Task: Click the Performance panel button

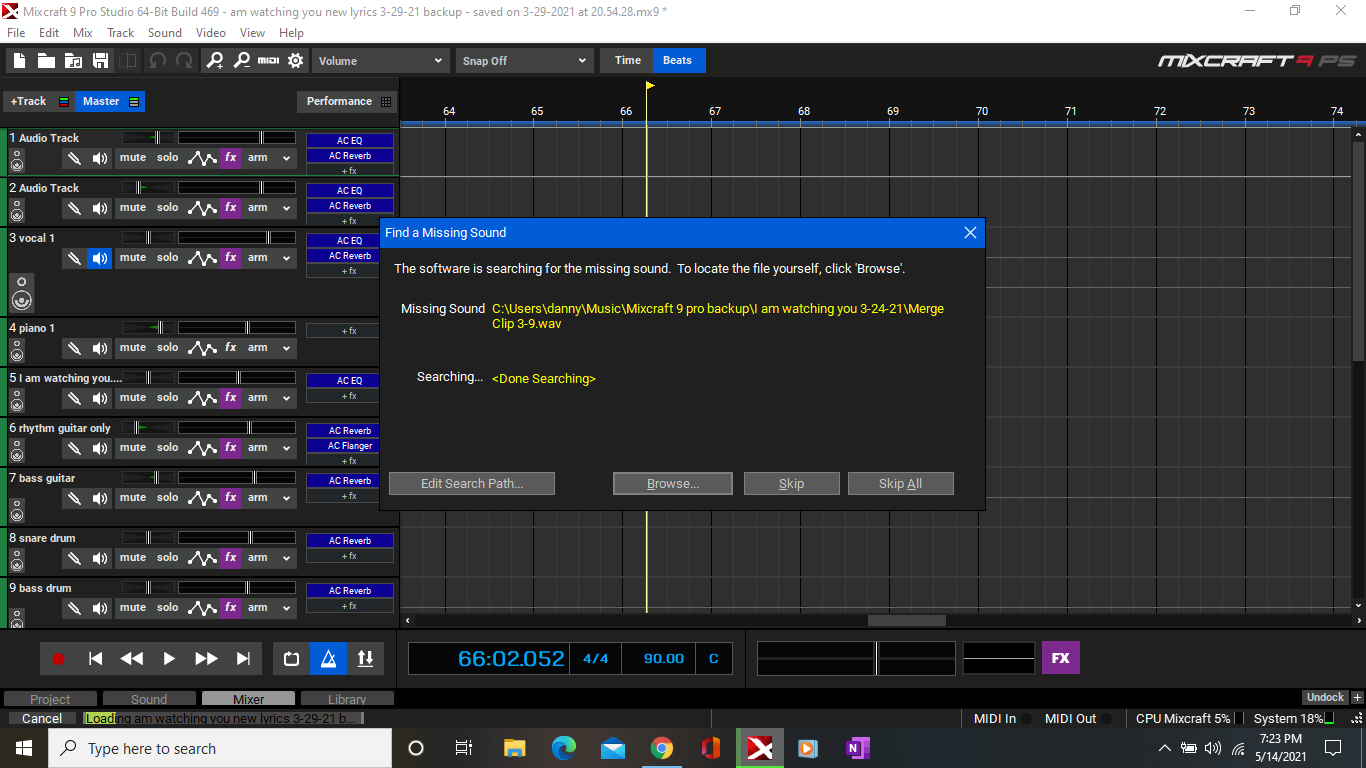Action: pos(347,101)
